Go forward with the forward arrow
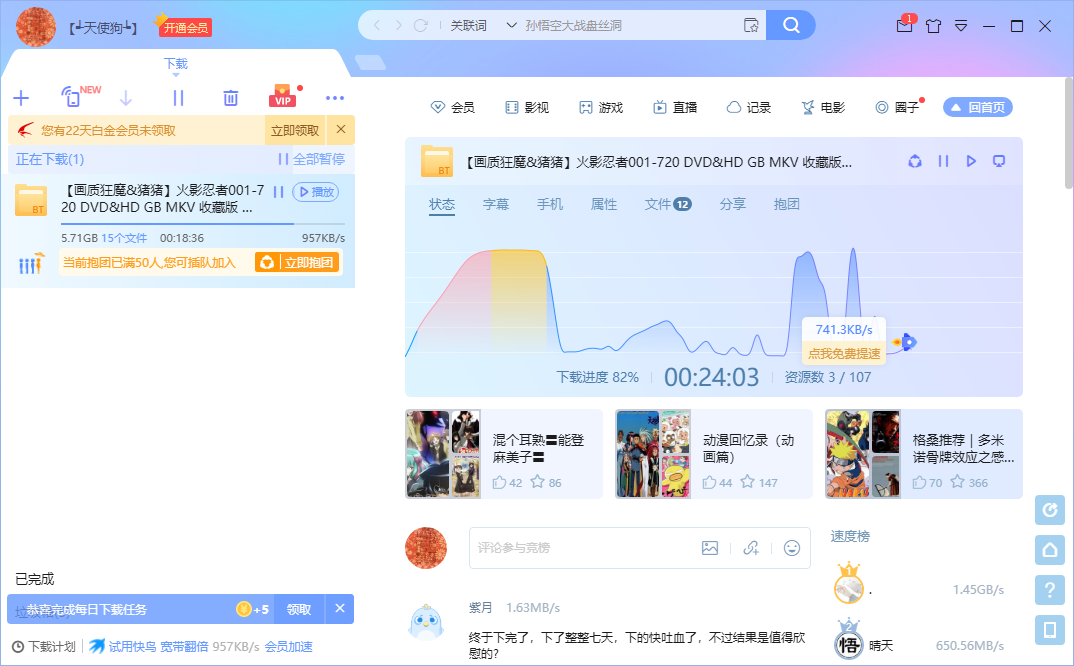1074x666 pixels. tap(399, 25)
